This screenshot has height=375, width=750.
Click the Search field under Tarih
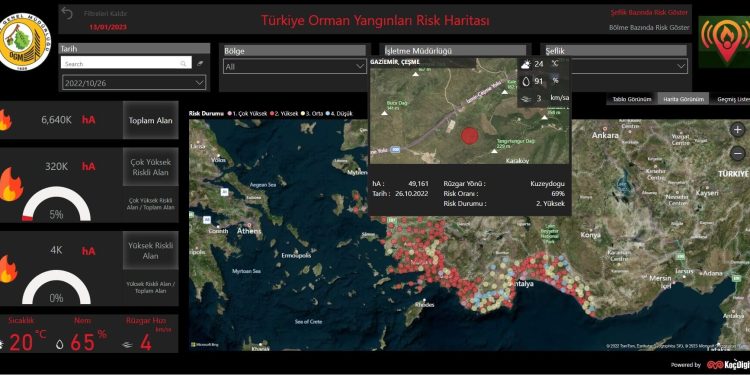pyautogui.click(x=126, y=63)
